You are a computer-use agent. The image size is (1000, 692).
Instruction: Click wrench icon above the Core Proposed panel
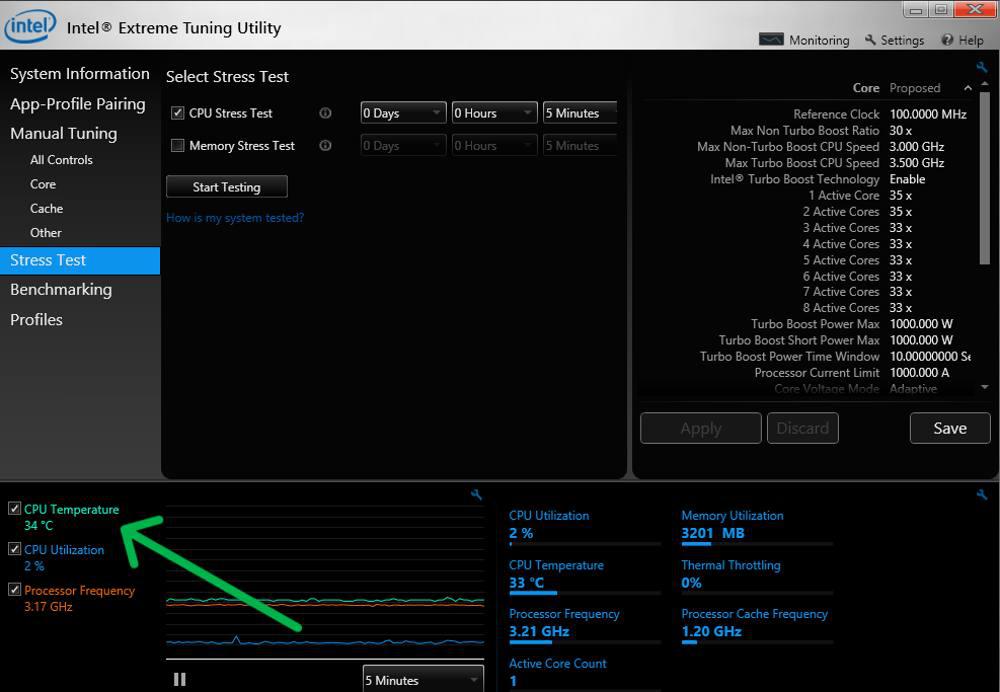[982, 67]
